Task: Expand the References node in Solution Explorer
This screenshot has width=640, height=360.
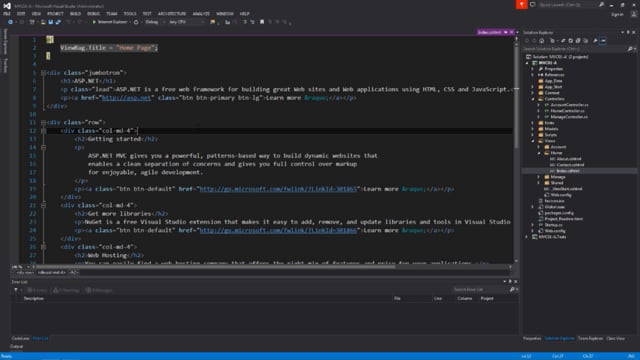Action: pyautogui.click(x=533, y=75)
